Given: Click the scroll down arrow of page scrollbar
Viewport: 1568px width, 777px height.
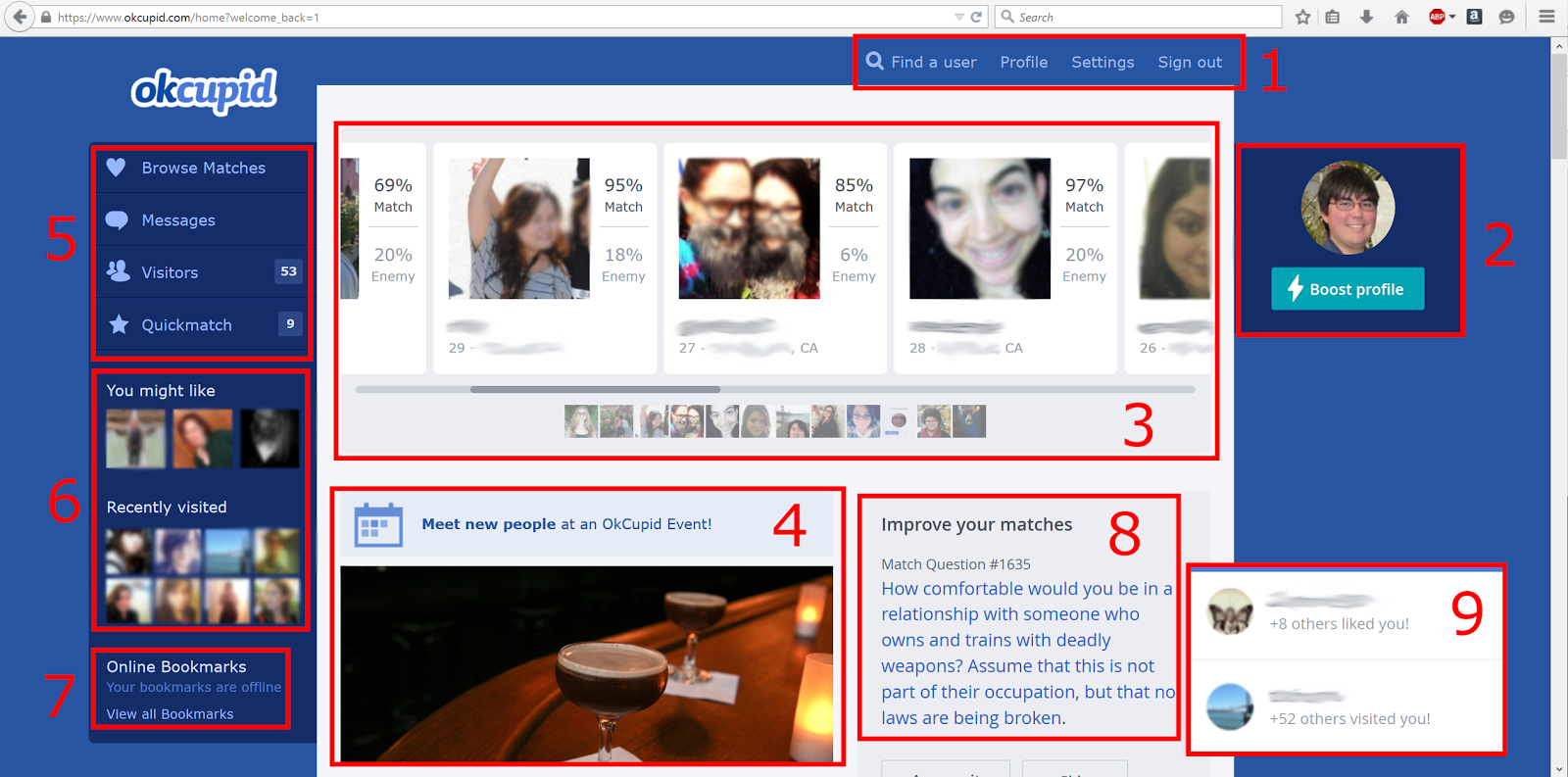Looking at the screenshot, I should [x=1558, y=769].
